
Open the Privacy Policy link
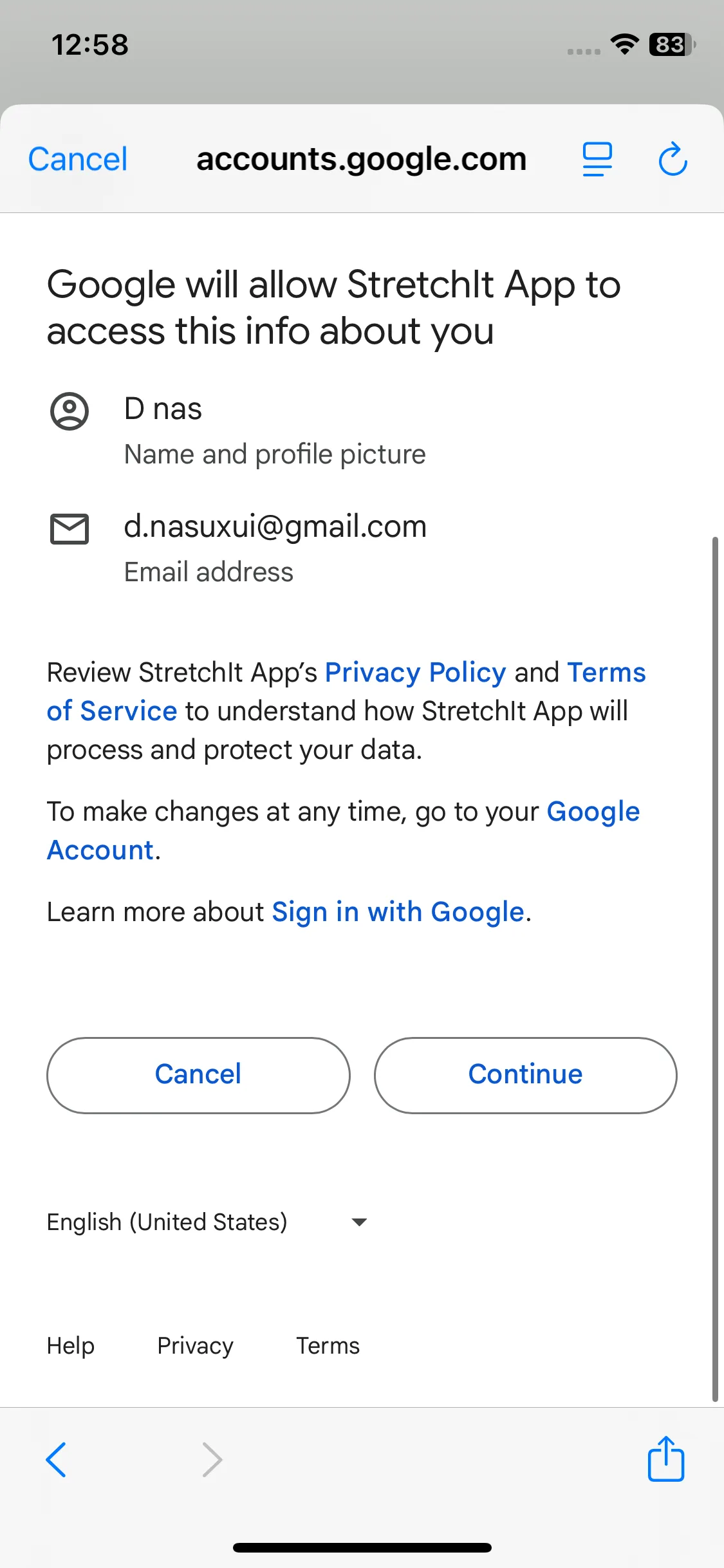click(415, 673)
